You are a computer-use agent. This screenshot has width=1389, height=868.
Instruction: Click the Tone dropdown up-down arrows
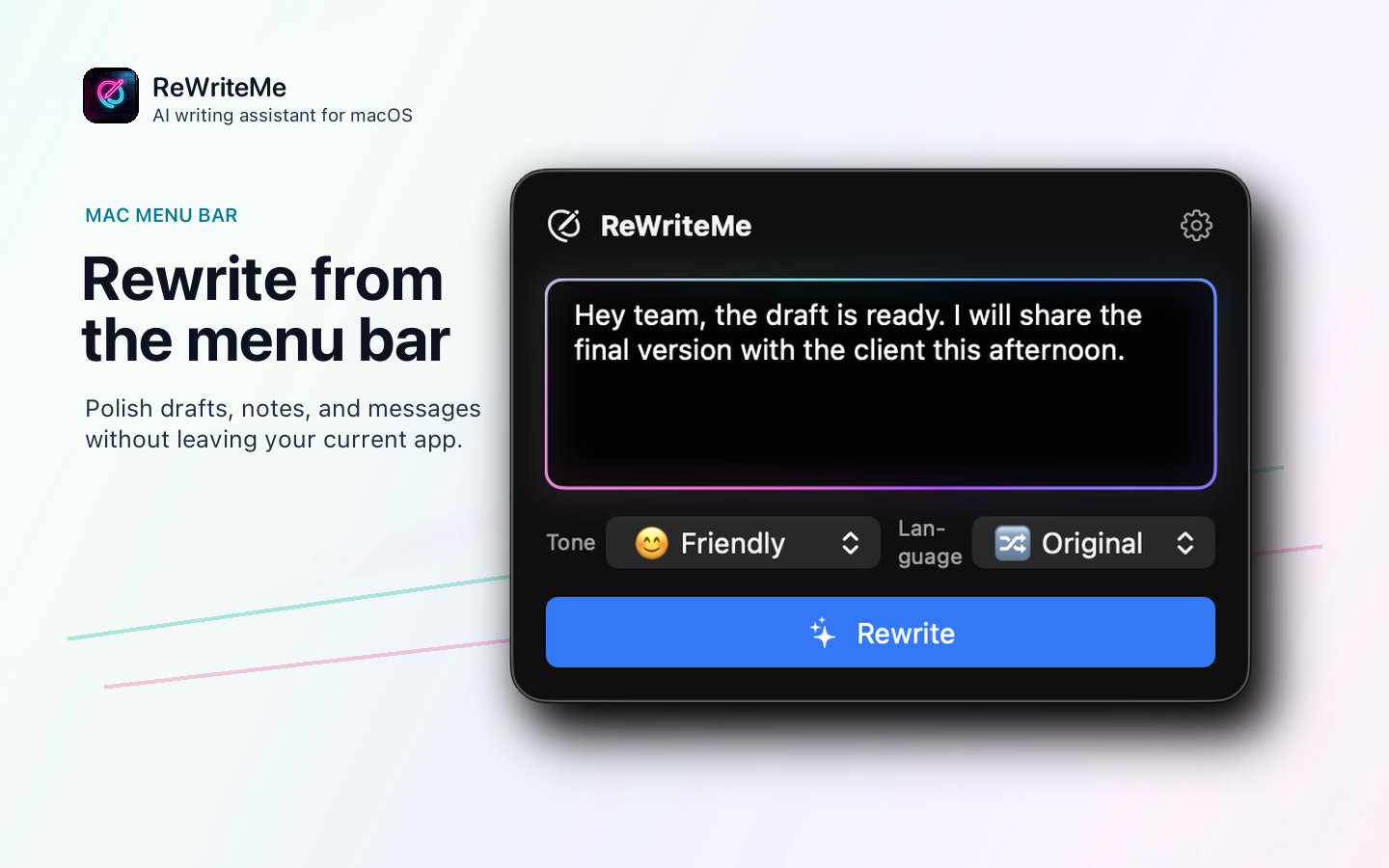tap(850, 543)
